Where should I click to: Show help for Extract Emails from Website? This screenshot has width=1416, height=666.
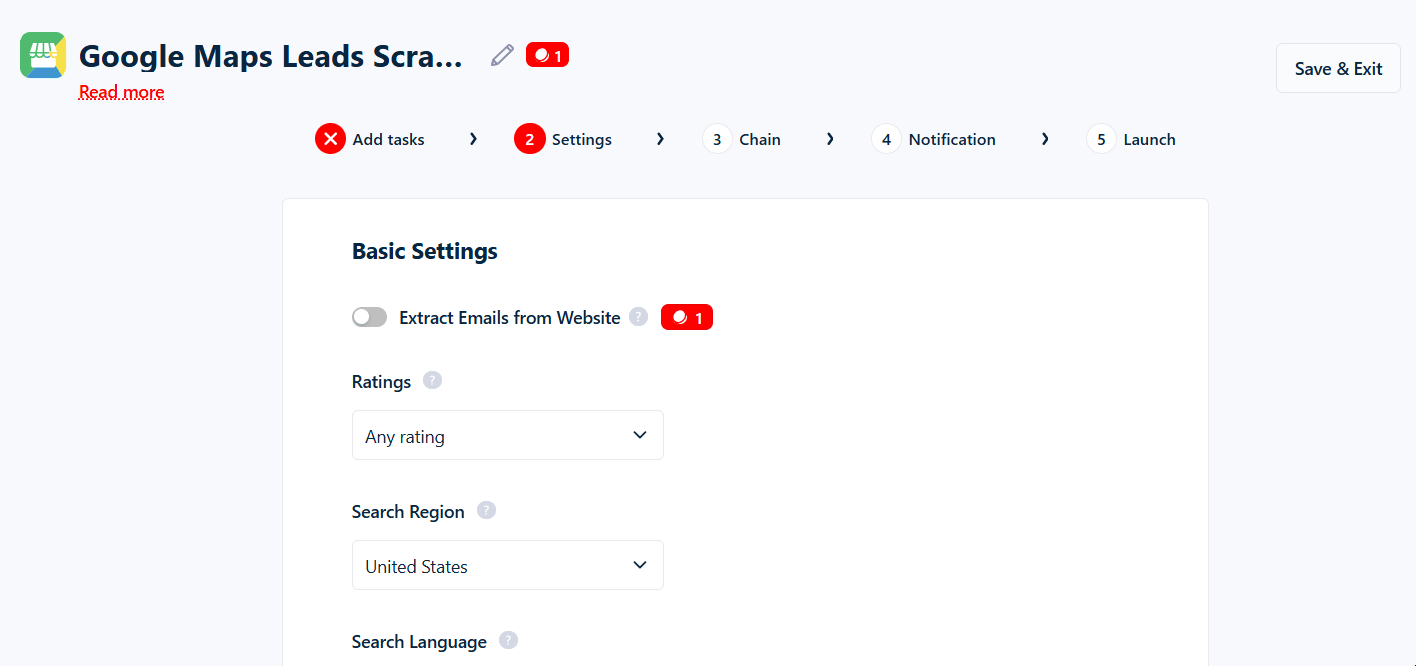tap(639, 317)
